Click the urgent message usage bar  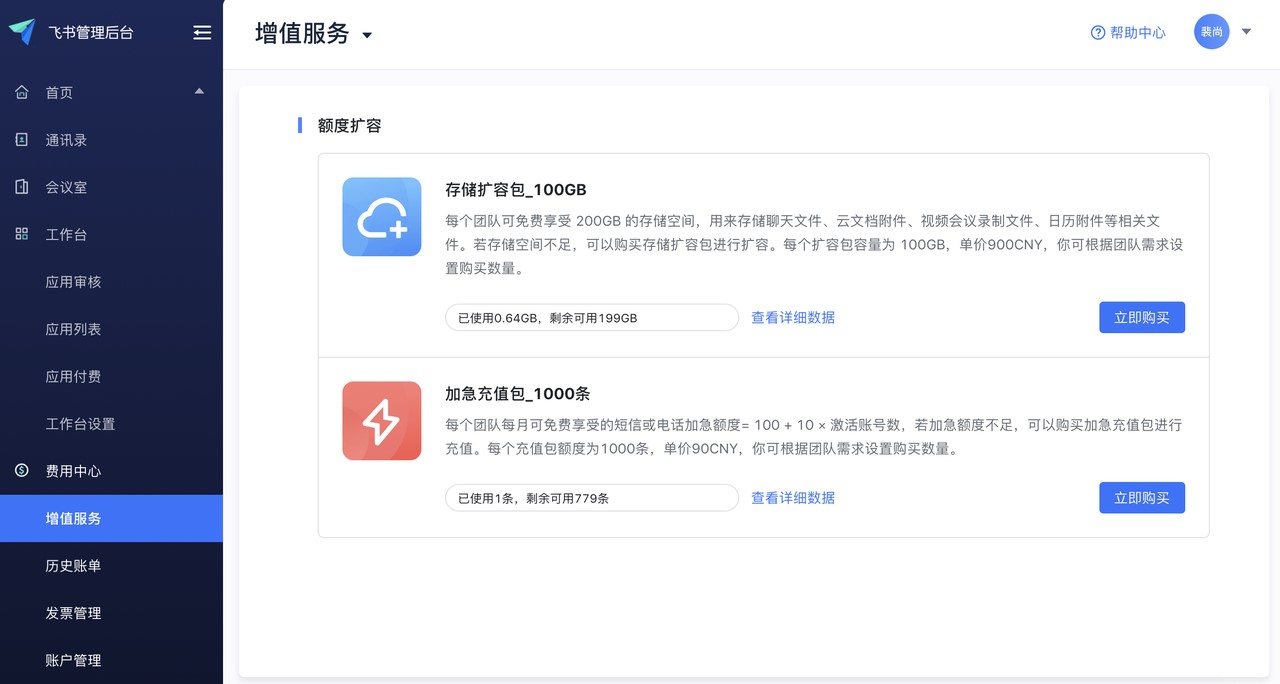[591, 498]
